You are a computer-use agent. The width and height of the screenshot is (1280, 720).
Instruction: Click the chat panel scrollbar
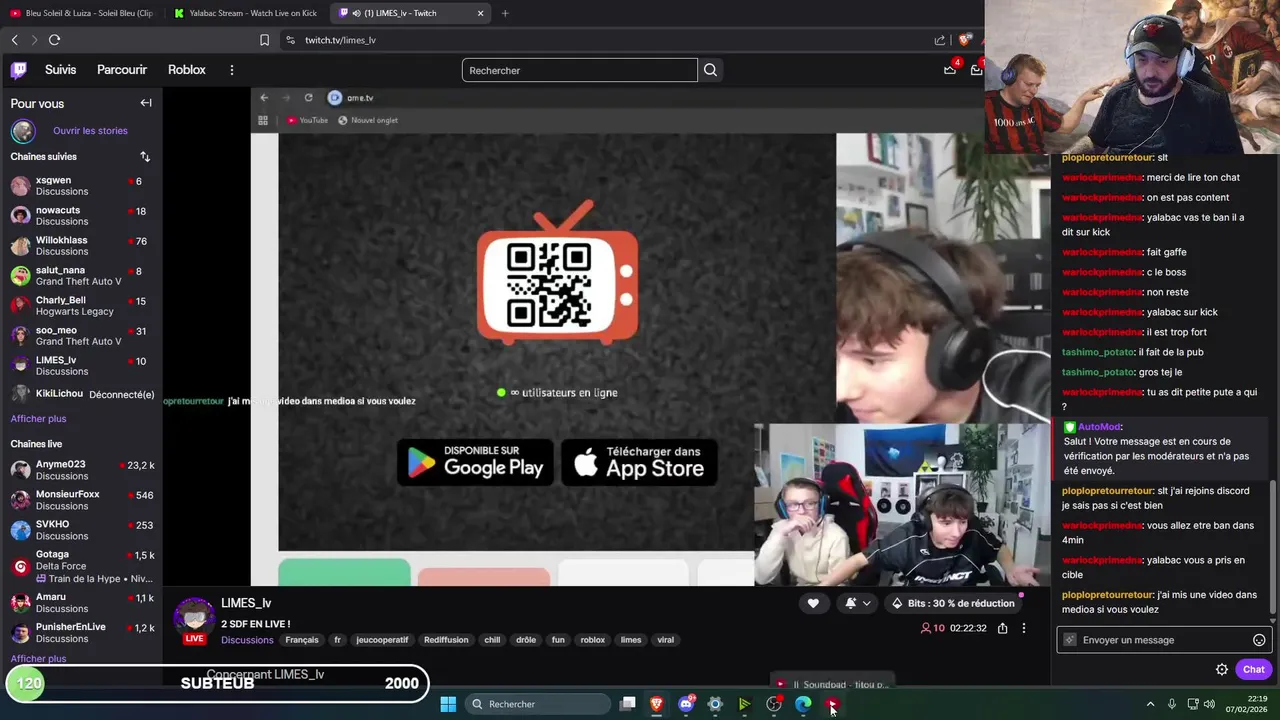[x=1274, y=546]
